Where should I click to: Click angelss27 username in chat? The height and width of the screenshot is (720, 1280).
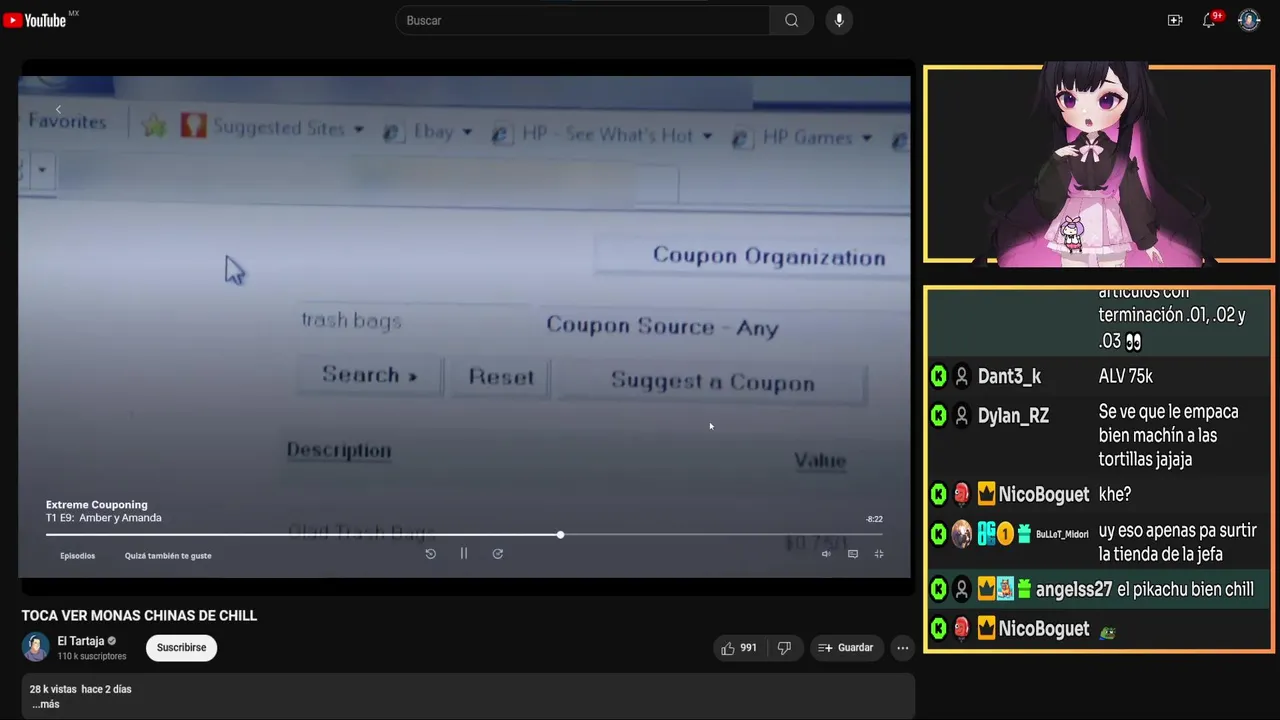[1074, 590]
